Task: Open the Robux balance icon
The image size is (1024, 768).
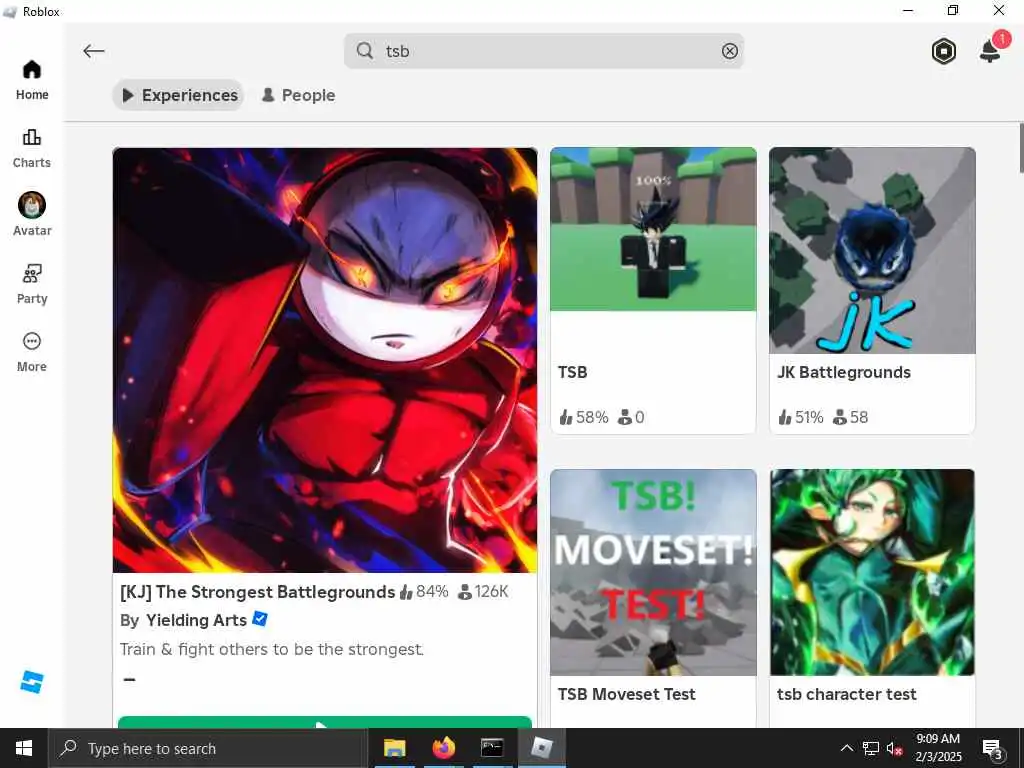Action: pyautogui.click(x=943, y=52)
